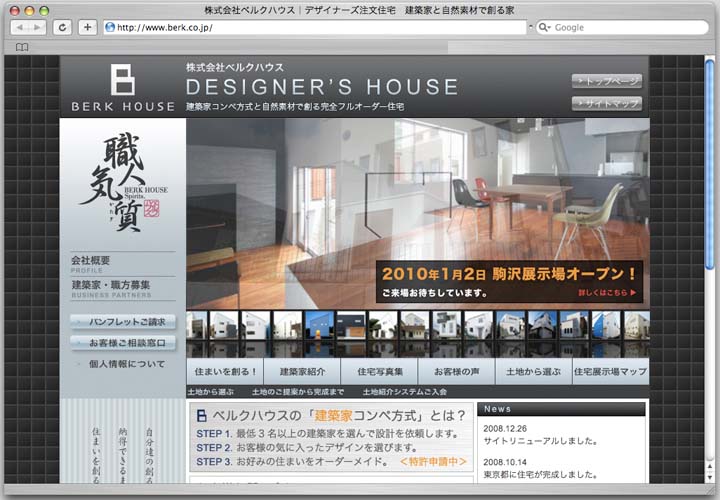Reload the page with the refresh icon
Viewport: 720px width, 500px height.
63,27
